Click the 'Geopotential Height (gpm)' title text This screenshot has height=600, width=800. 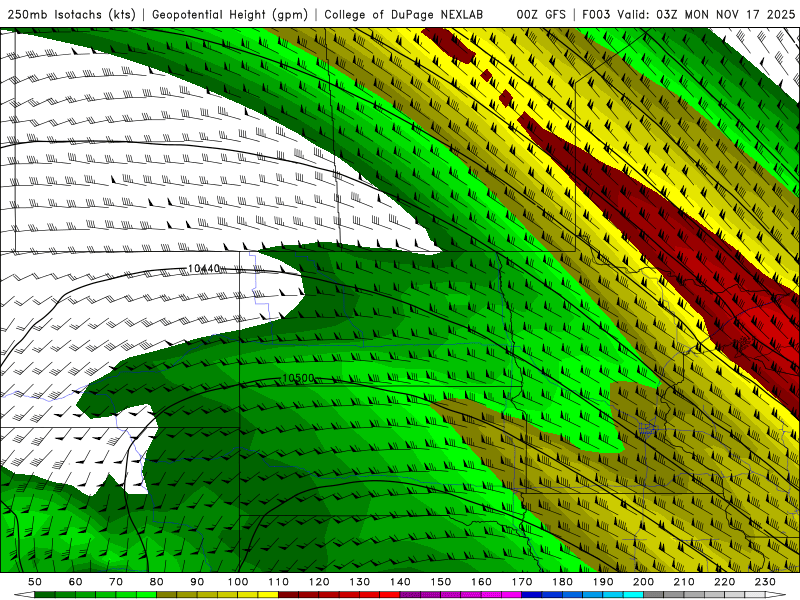pyautogui.click(x=230, y=14)
